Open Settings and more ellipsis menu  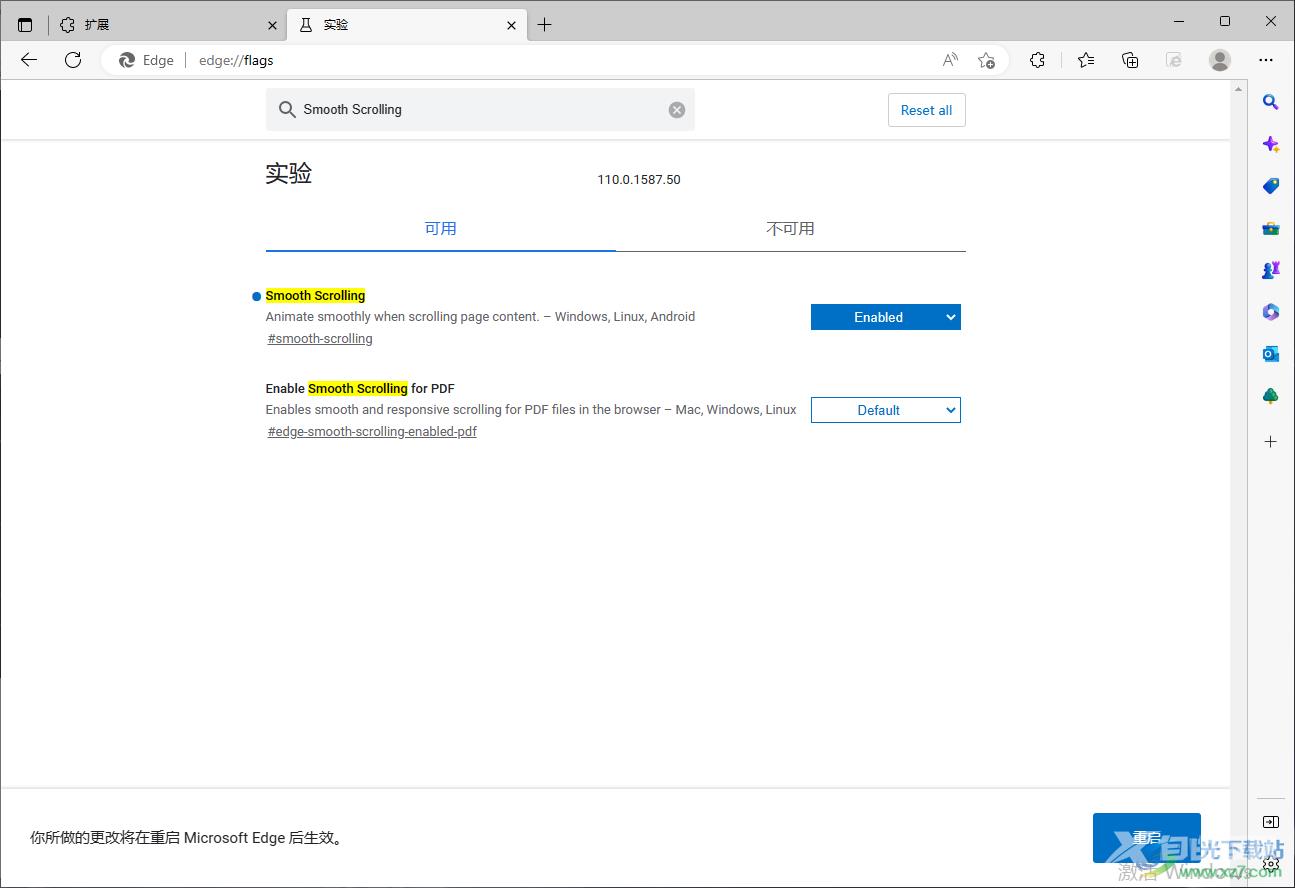[x=1268, y=60]
